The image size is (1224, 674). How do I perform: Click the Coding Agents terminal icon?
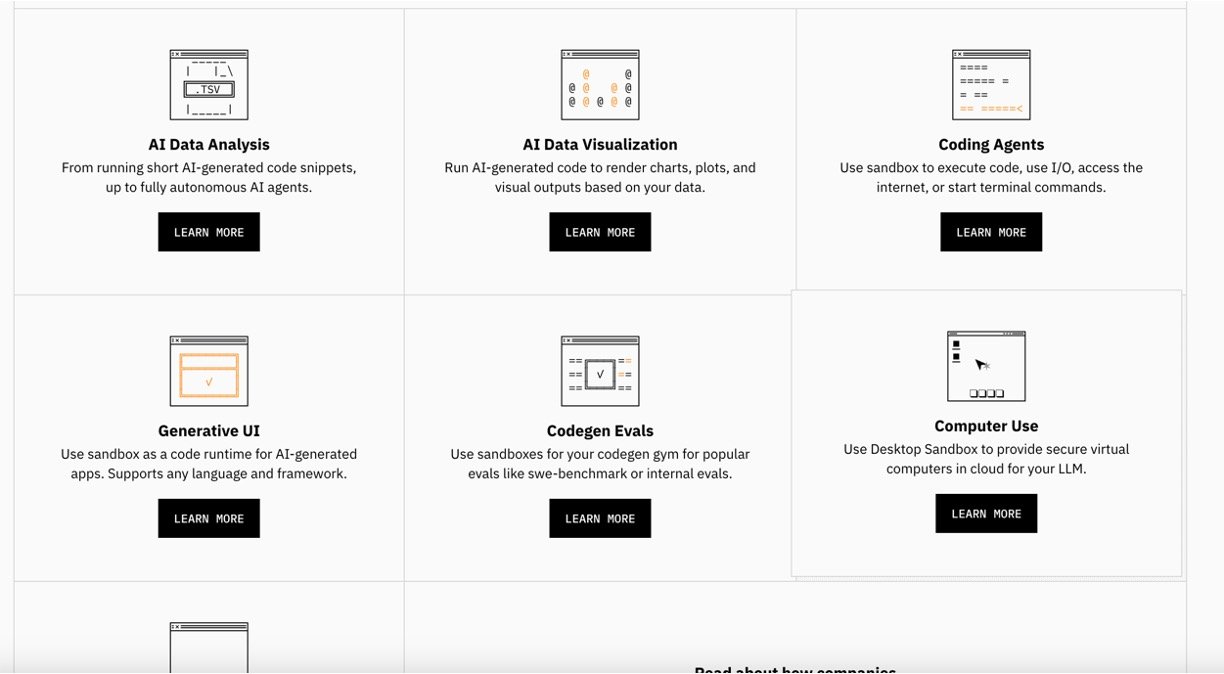pos(991,85)
